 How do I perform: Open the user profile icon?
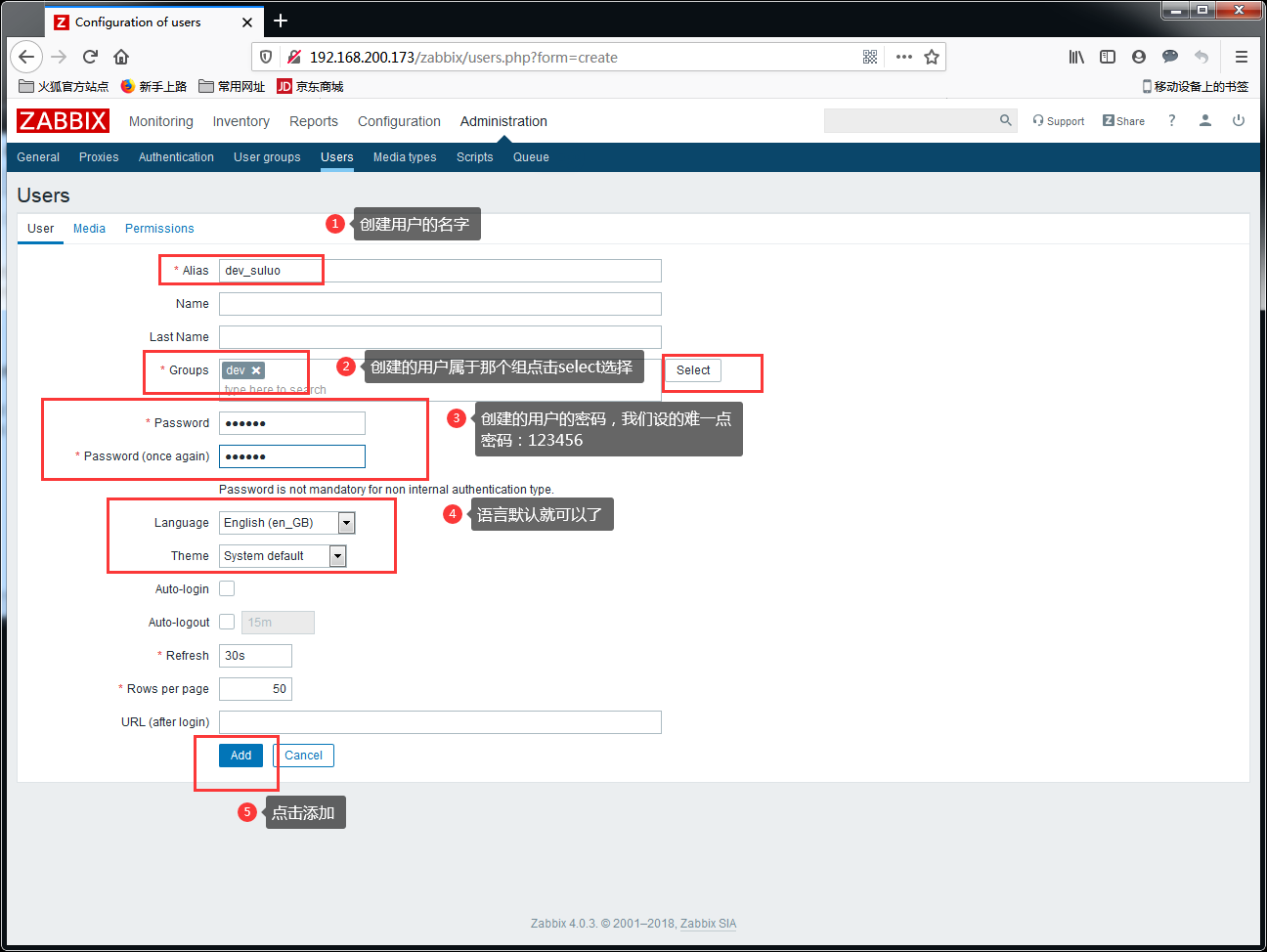[1205, 120]
